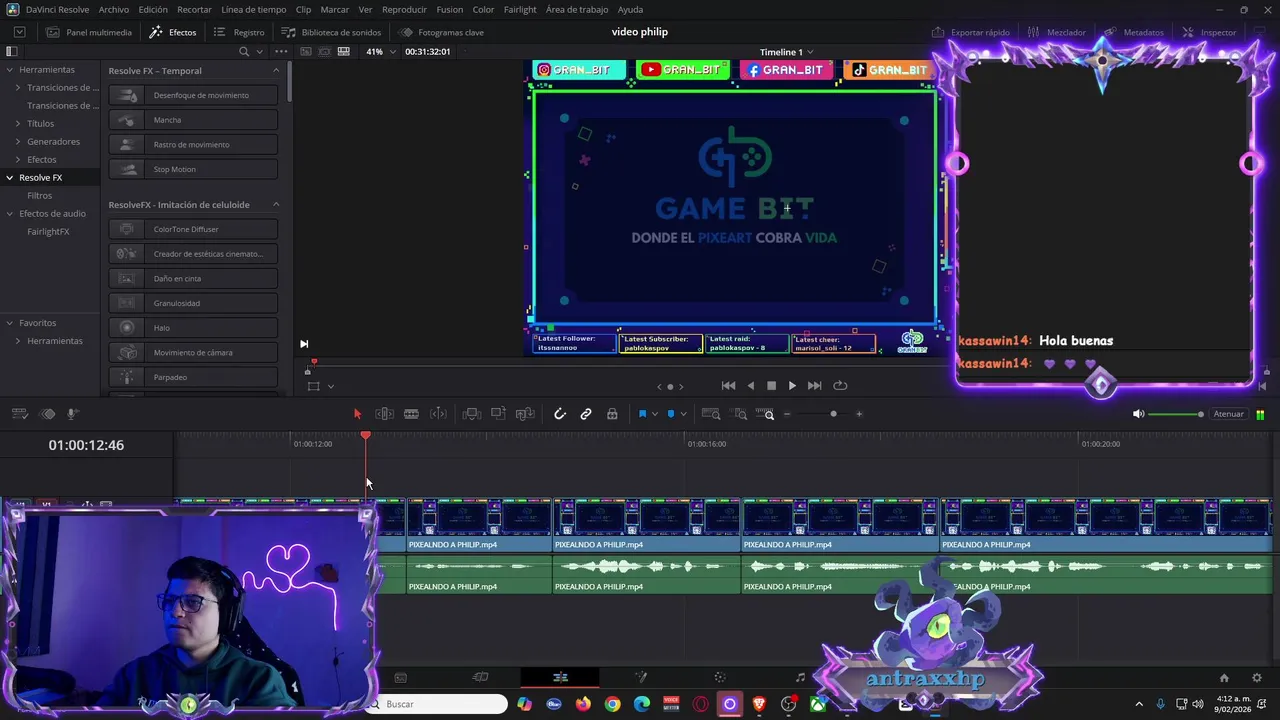Mute audio with the speaker icon
The image size is (1280, 720).
point(1138,414)
